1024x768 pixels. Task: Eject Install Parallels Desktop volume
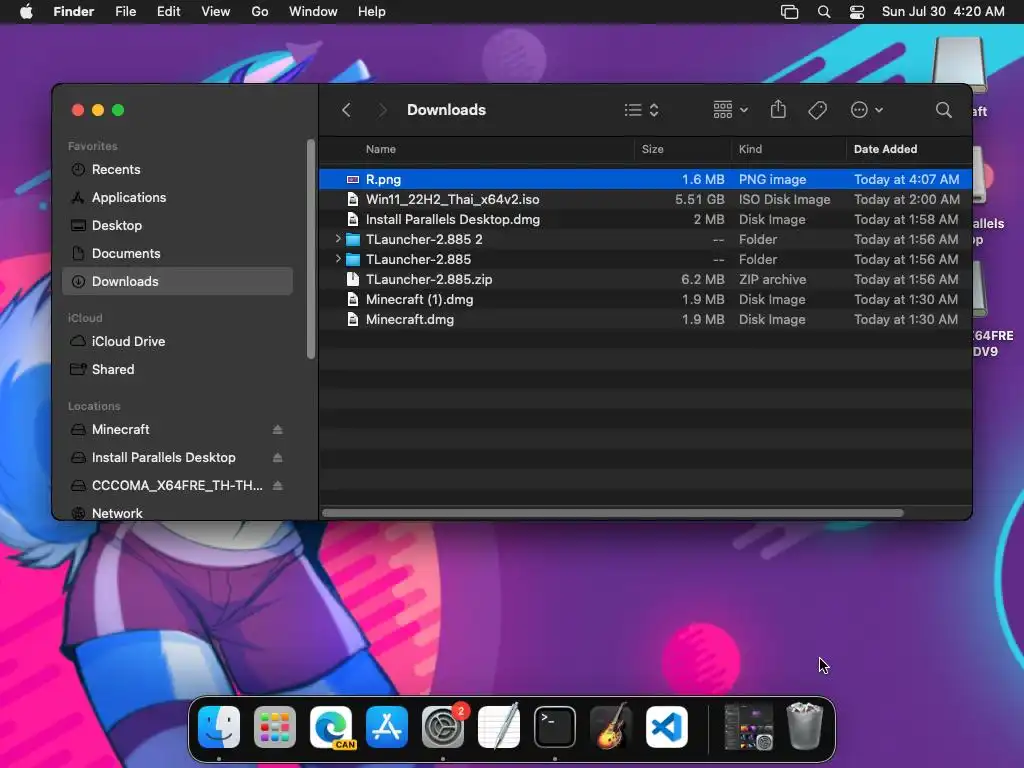[x=278, y=457]
